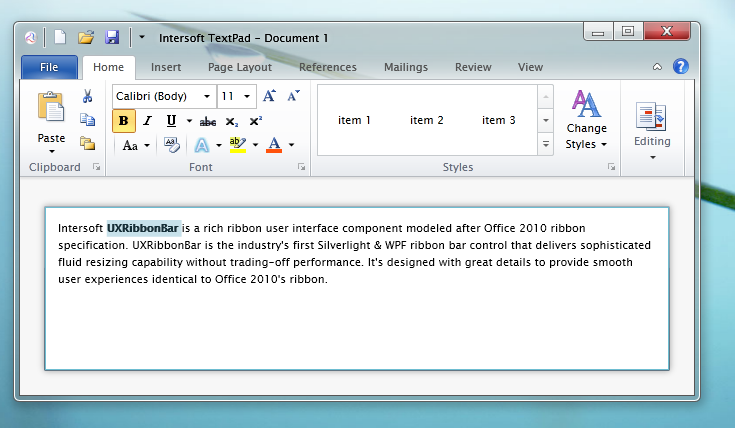
Task: Open a file using the folder icon
Action: click(x=86, y=37)
